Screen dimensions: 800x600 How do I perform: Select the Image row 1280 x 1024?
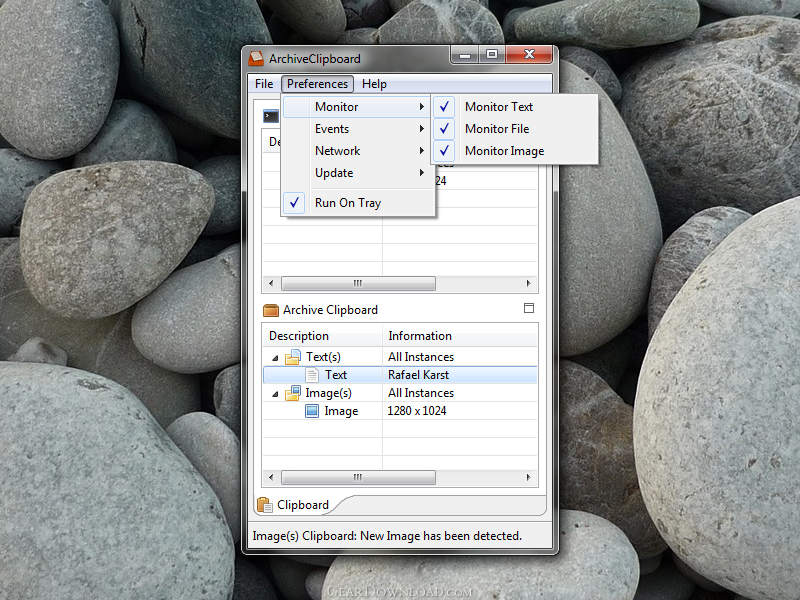coord(400,411)
